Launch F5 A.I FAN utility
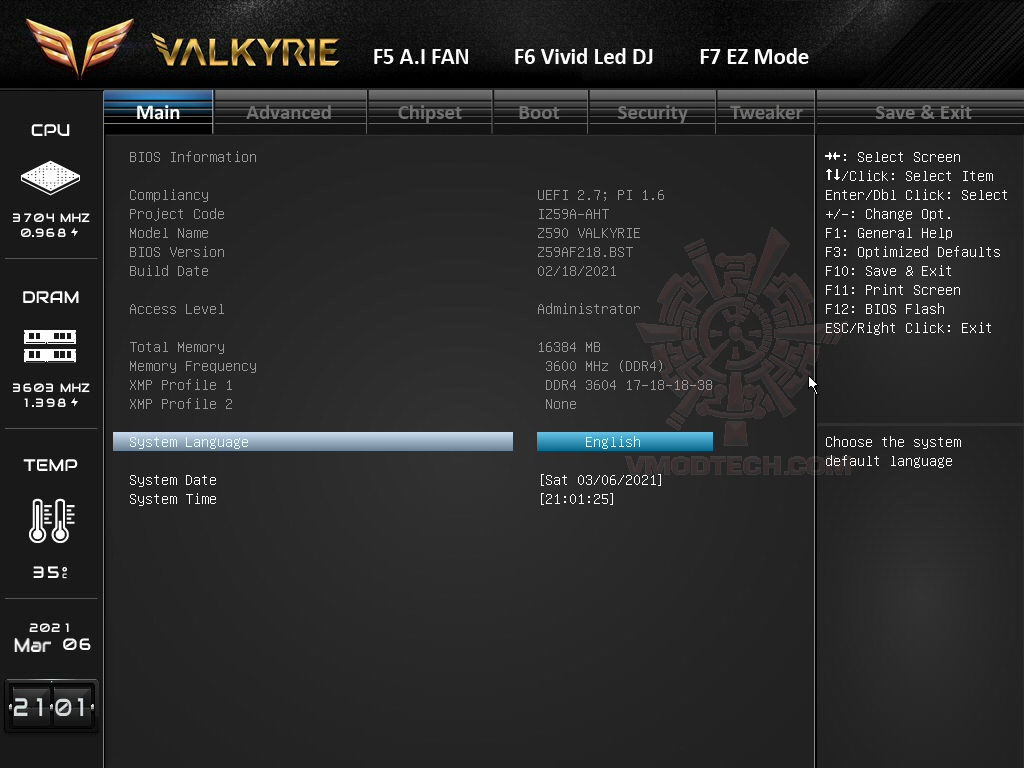Screen dimensions: 1024x768 pos(421,57)
